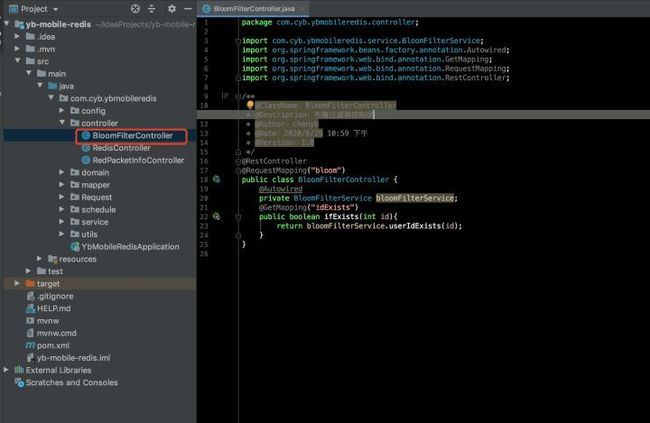The width and height of the screenshot is (650, 423).
Task: Expand the .mvn folder
Action: 17,49
